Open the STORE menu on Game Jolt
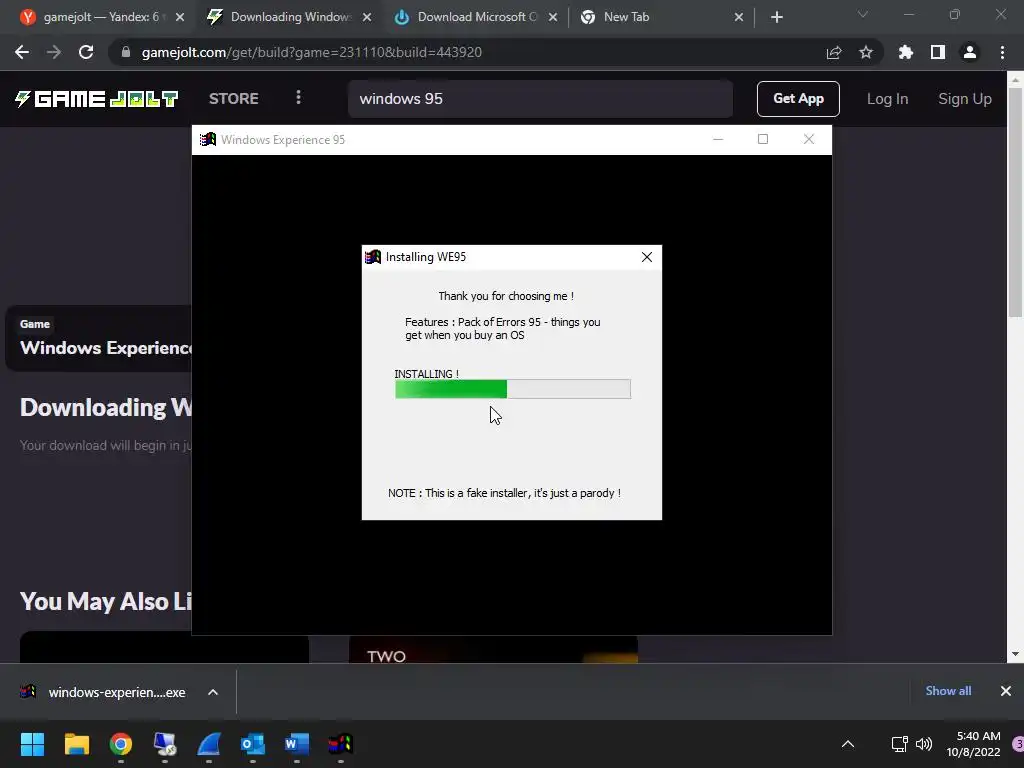 coord(234,99)
